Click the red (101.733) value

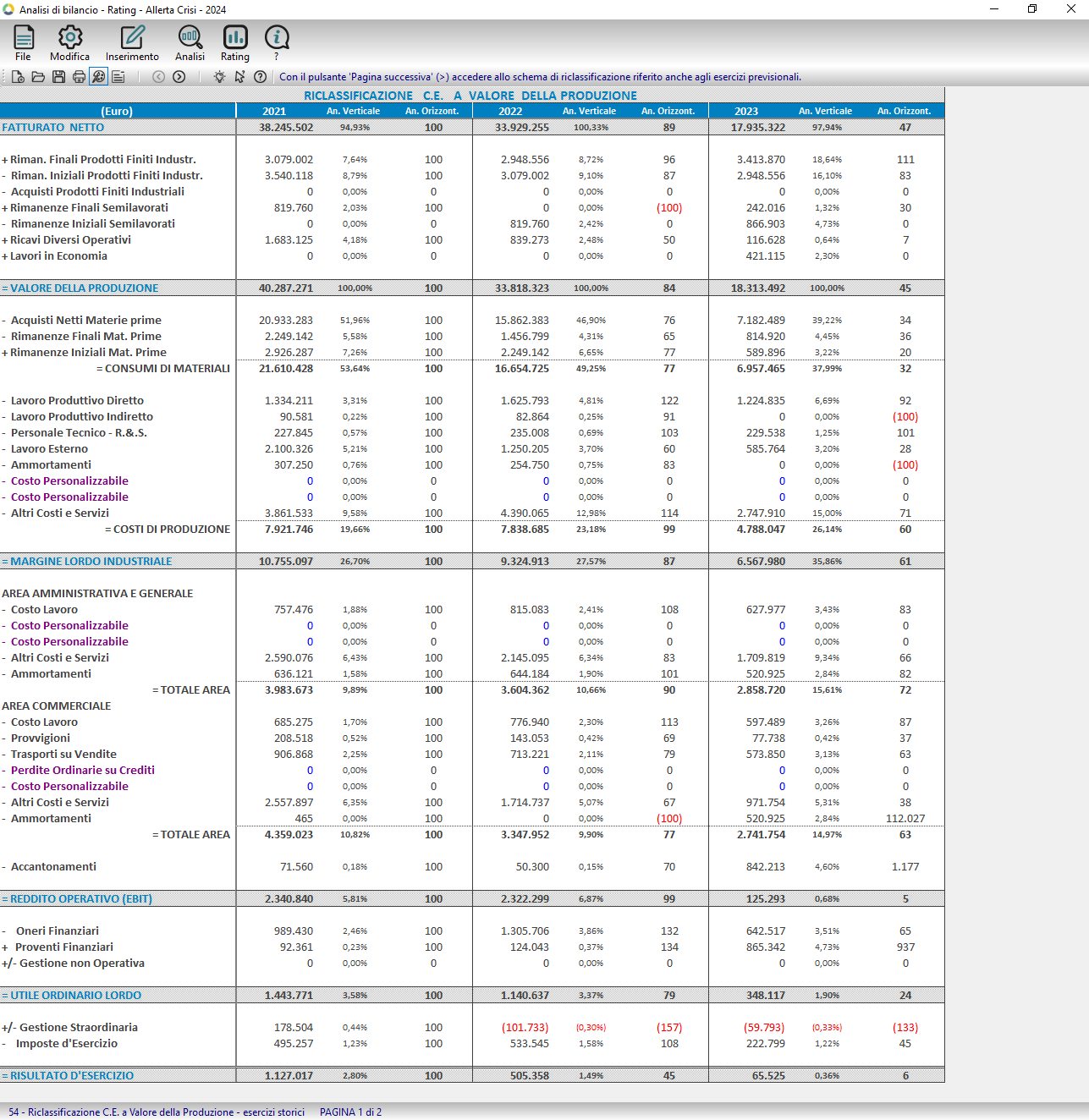[525, 1028]
